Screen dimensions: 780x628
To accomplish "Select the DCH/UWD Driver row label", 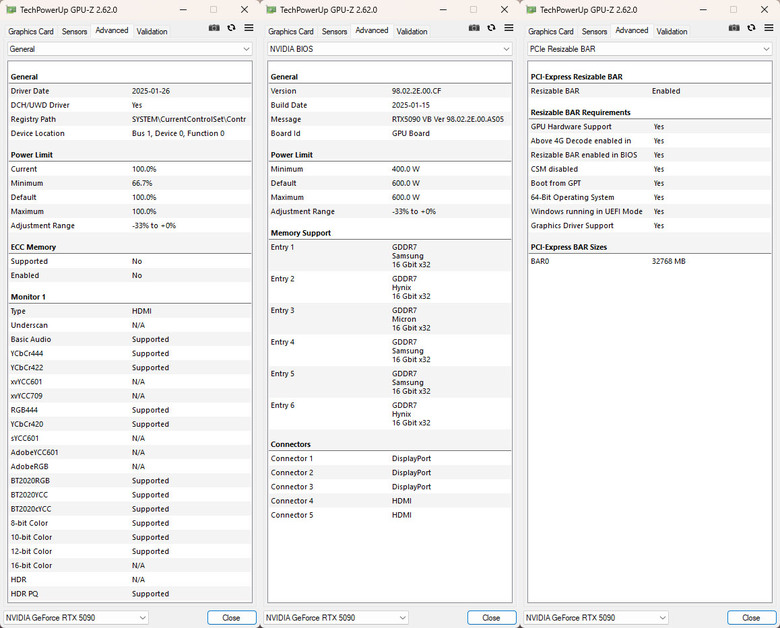I will click(40, 105).
